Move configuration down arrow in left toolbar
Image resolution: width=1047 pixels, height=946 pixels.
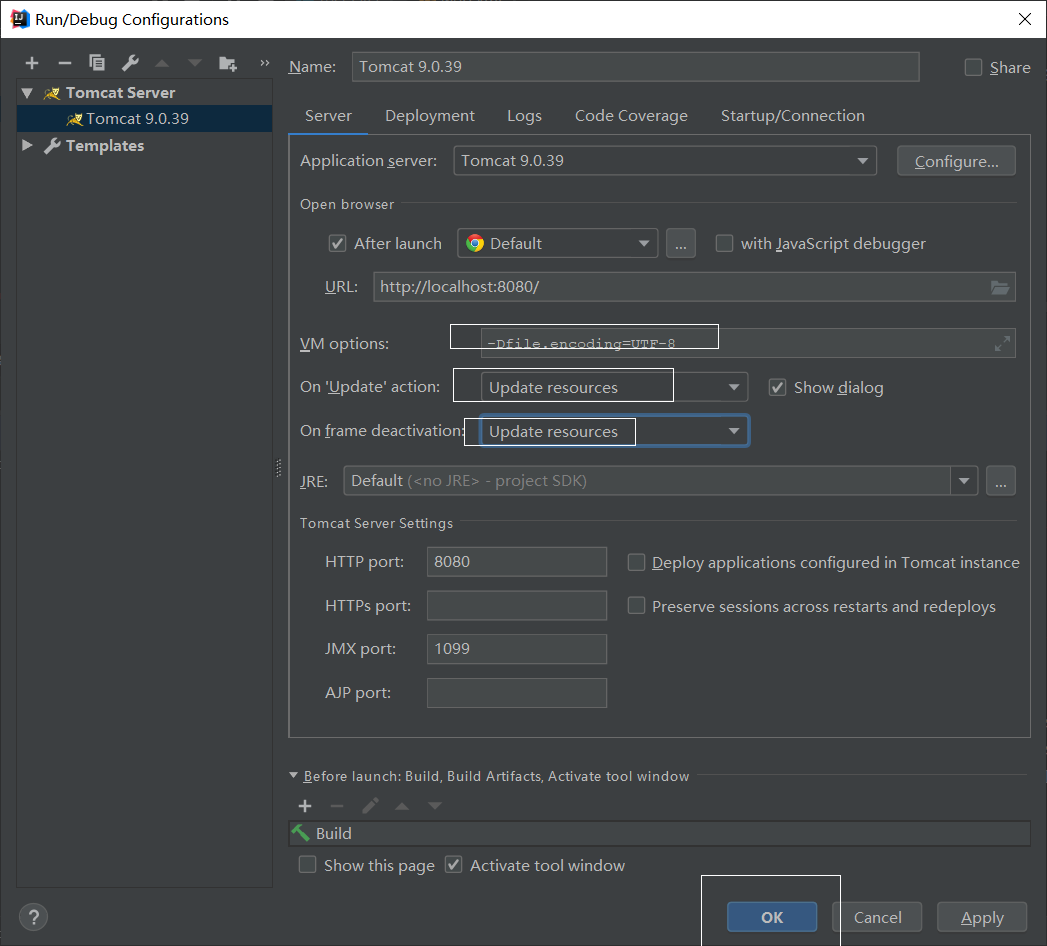click(x=194, y=63)
